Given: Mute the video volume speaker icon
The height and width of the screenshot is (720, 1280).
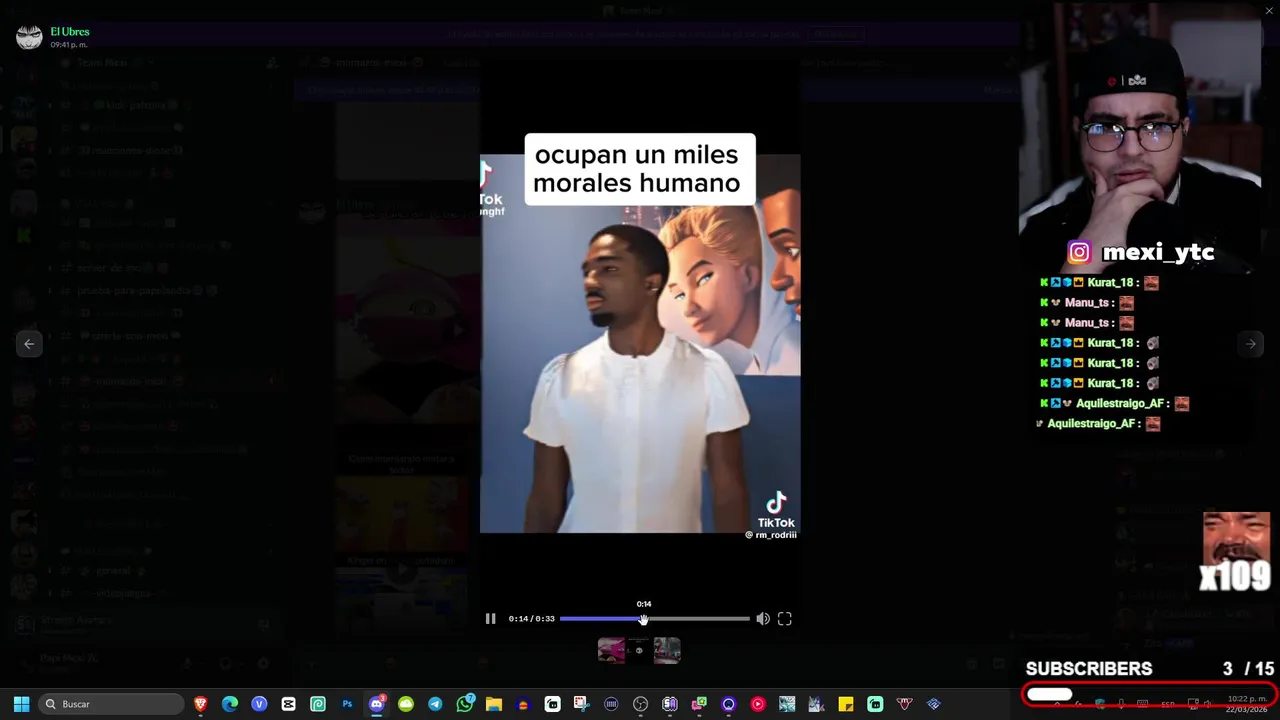Looking at the screenshot, I should (763, 619).
